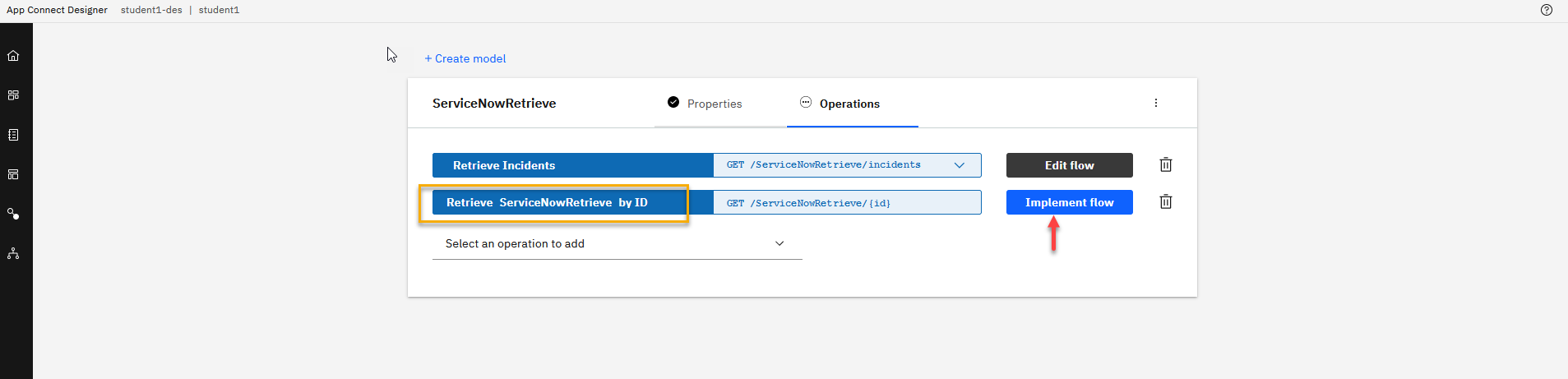The image size is (1568, 379).
Task: Click the GET /ServiceNowRetrieve/{id} path field
Action: 847,203
